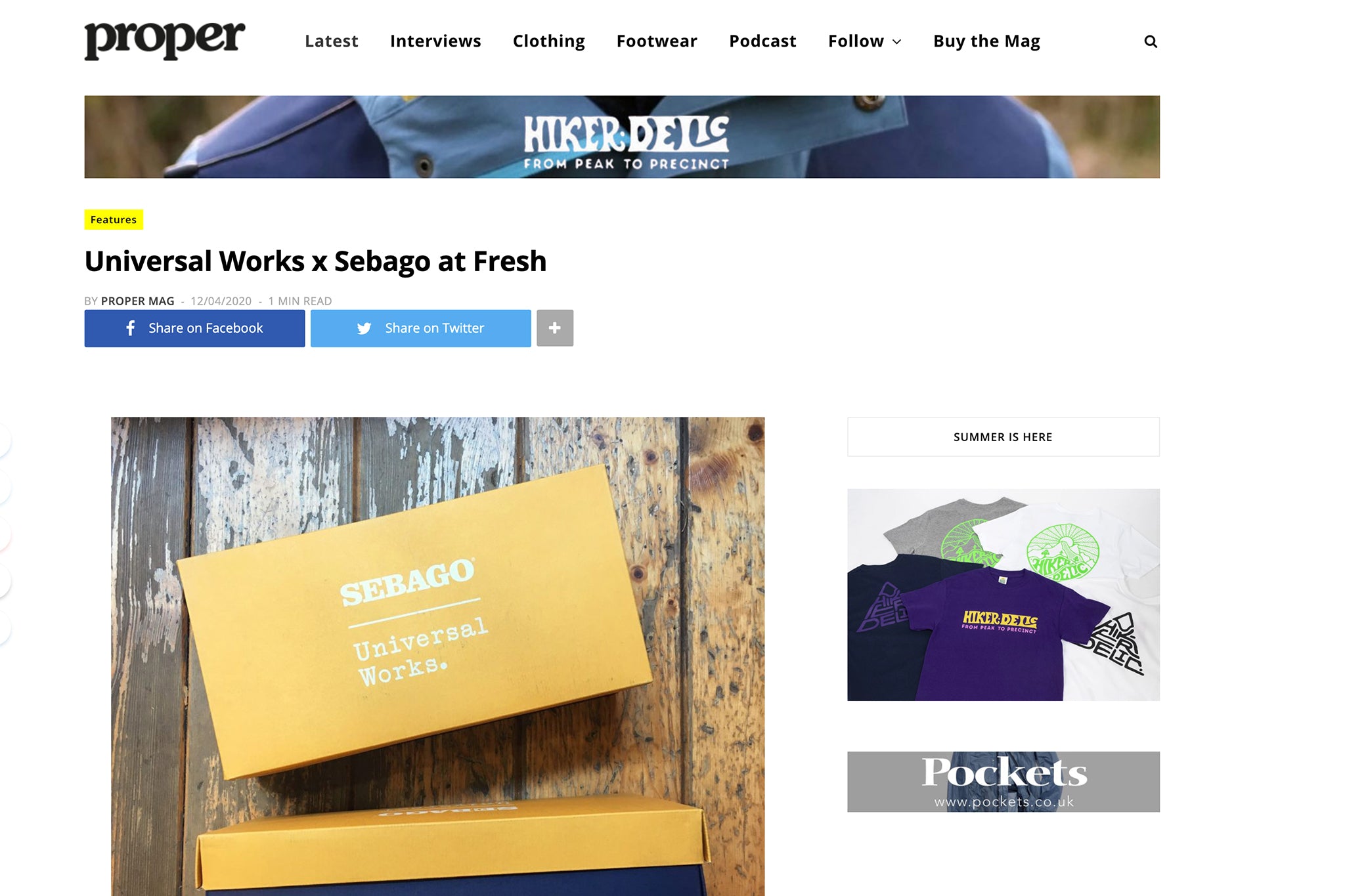The width and height of the screenshot is (1345, 896).
Task: Expand more share options plus button
Action: pyautogui.click(x=555, y=328)
